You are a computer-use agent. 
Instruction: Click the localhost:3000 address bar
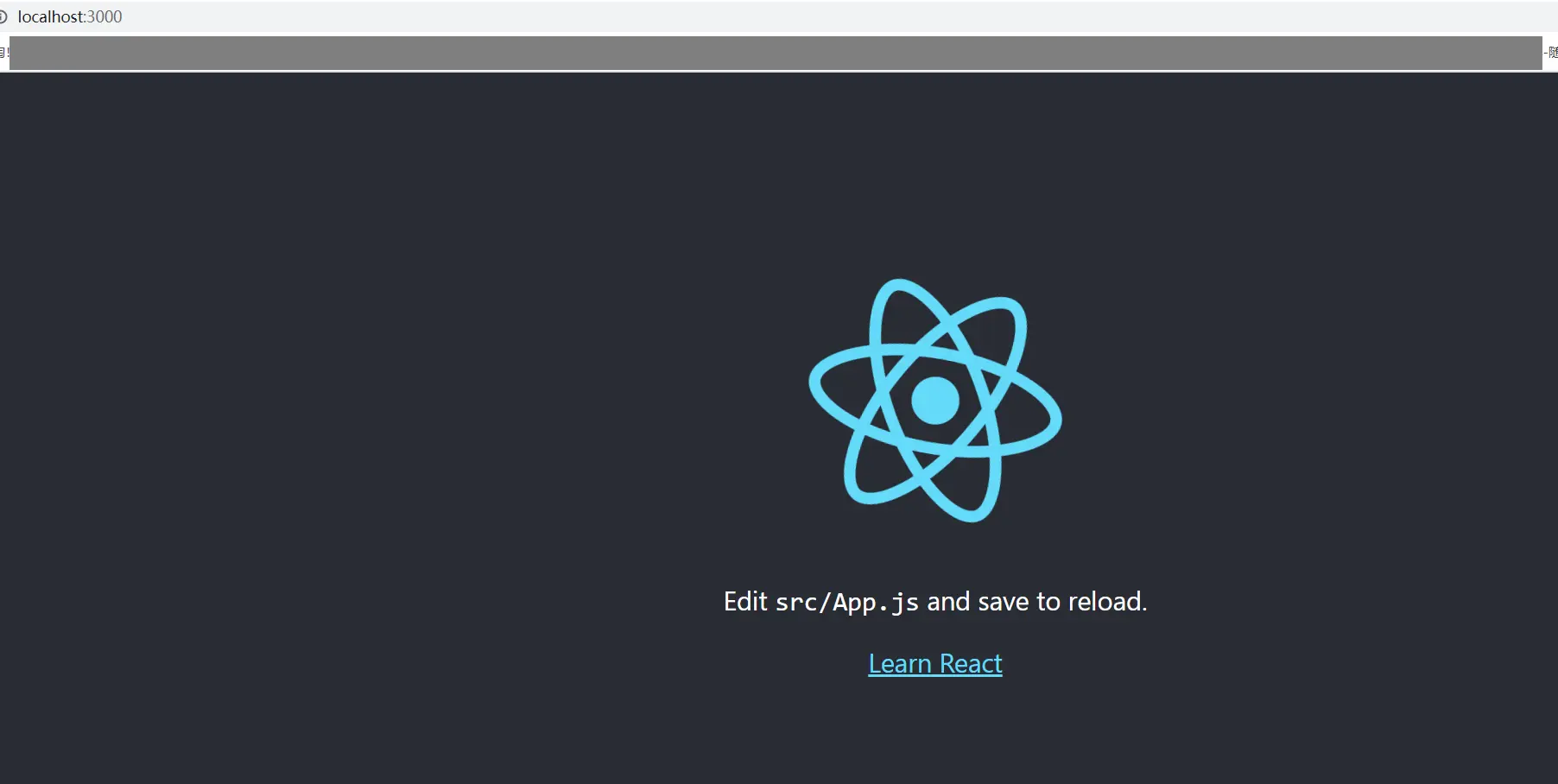pyautogui.click(x=779, y=16)
